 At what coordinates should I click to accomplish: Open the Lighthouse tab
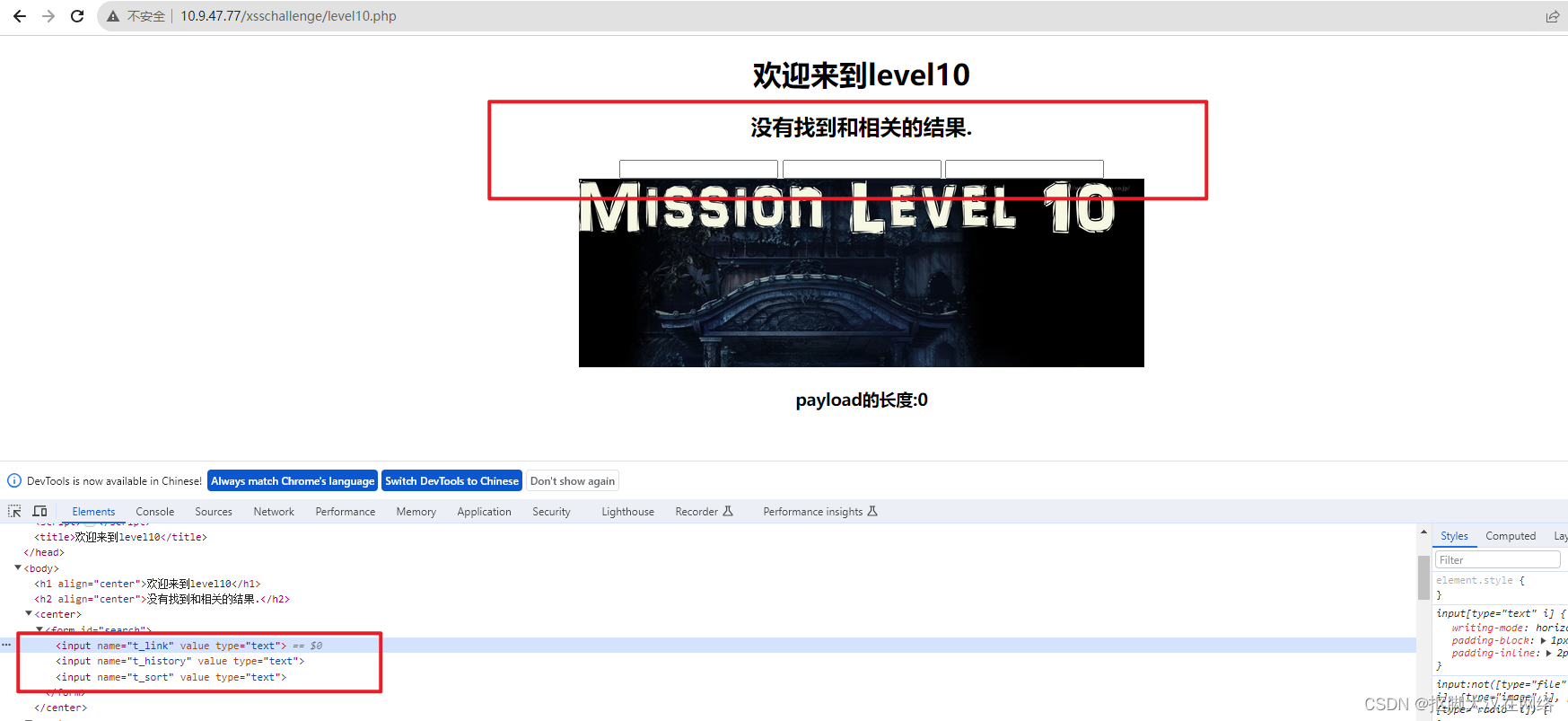[x=627, y=511]
